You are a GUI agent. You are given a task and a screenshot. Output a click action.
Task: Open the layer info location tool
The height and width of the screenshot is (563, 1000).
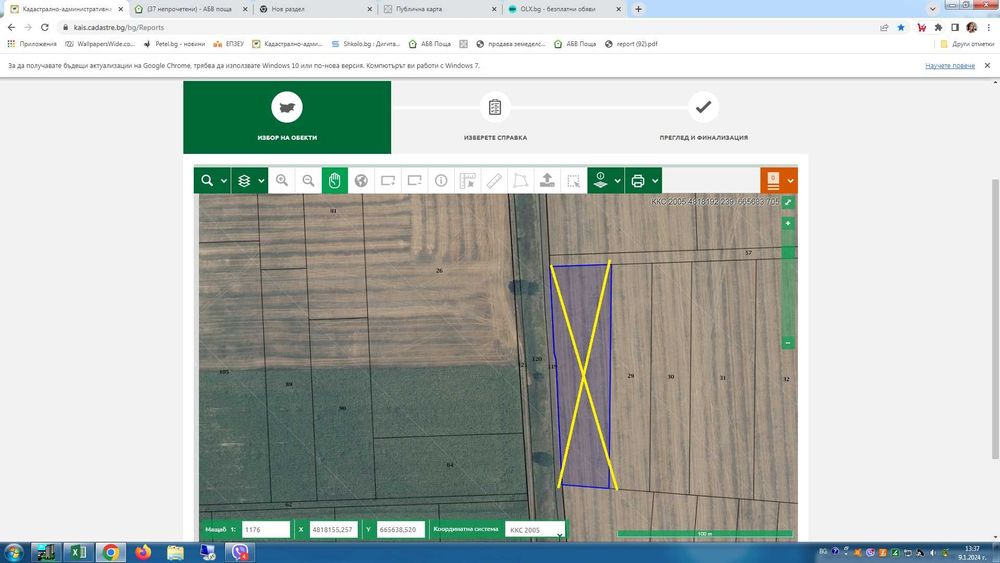pyautogui.click(x=600, y=181)
